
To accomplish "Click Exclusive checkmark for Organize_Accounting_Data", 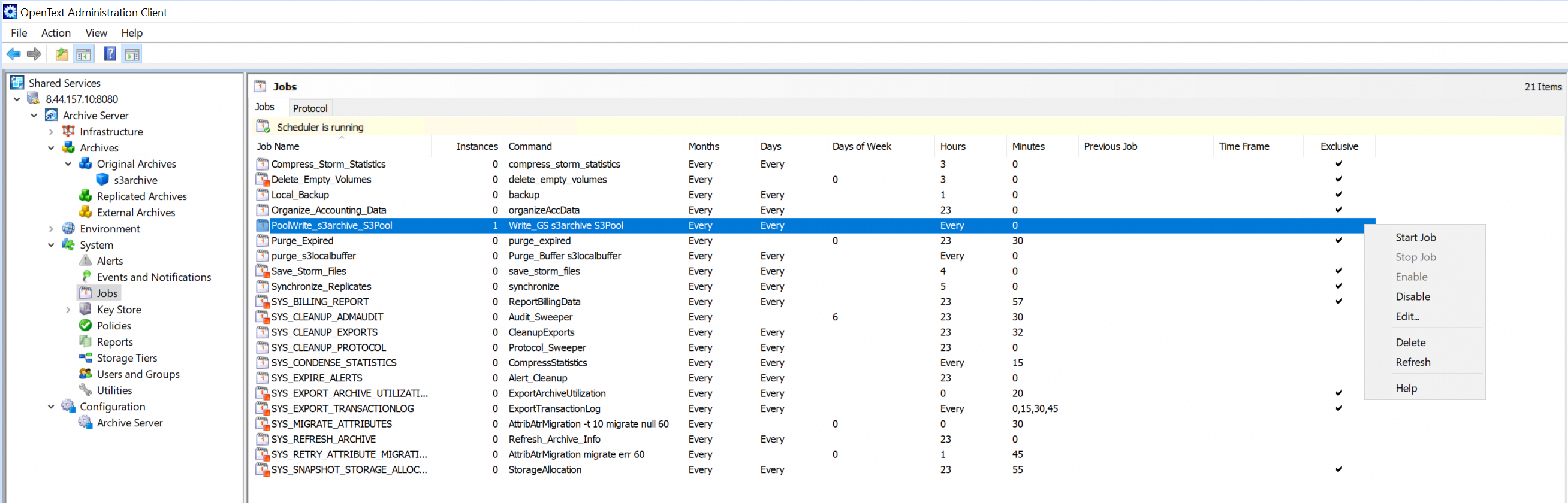I will [1338, 209].
